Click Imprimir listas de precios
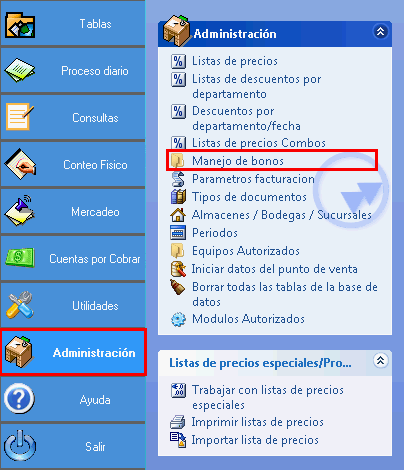The height and width of the screenshot is (470, 404). coord(257,422)
